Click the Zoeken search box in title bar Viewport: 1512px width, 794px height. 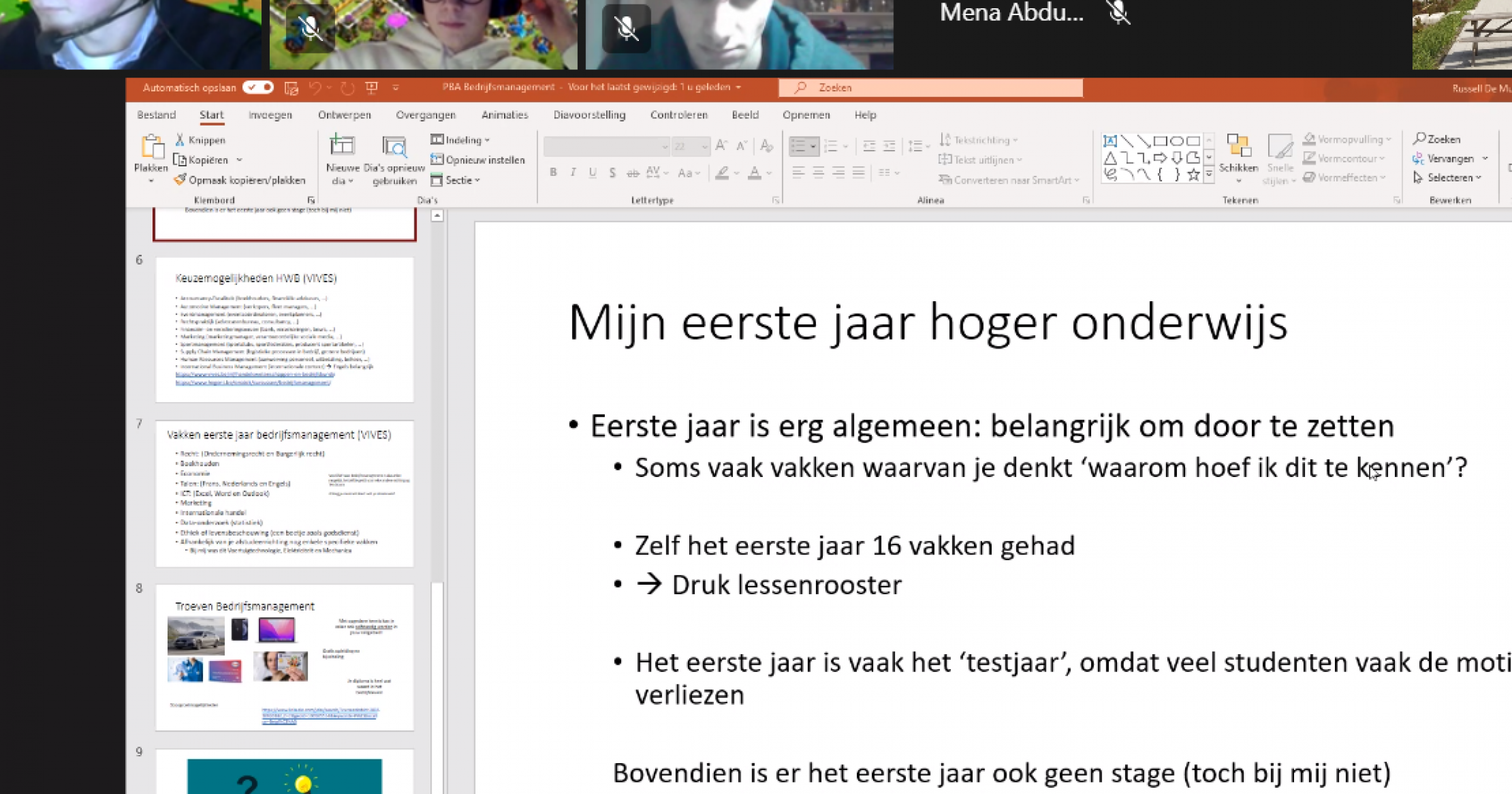click(x=931, y=88)
